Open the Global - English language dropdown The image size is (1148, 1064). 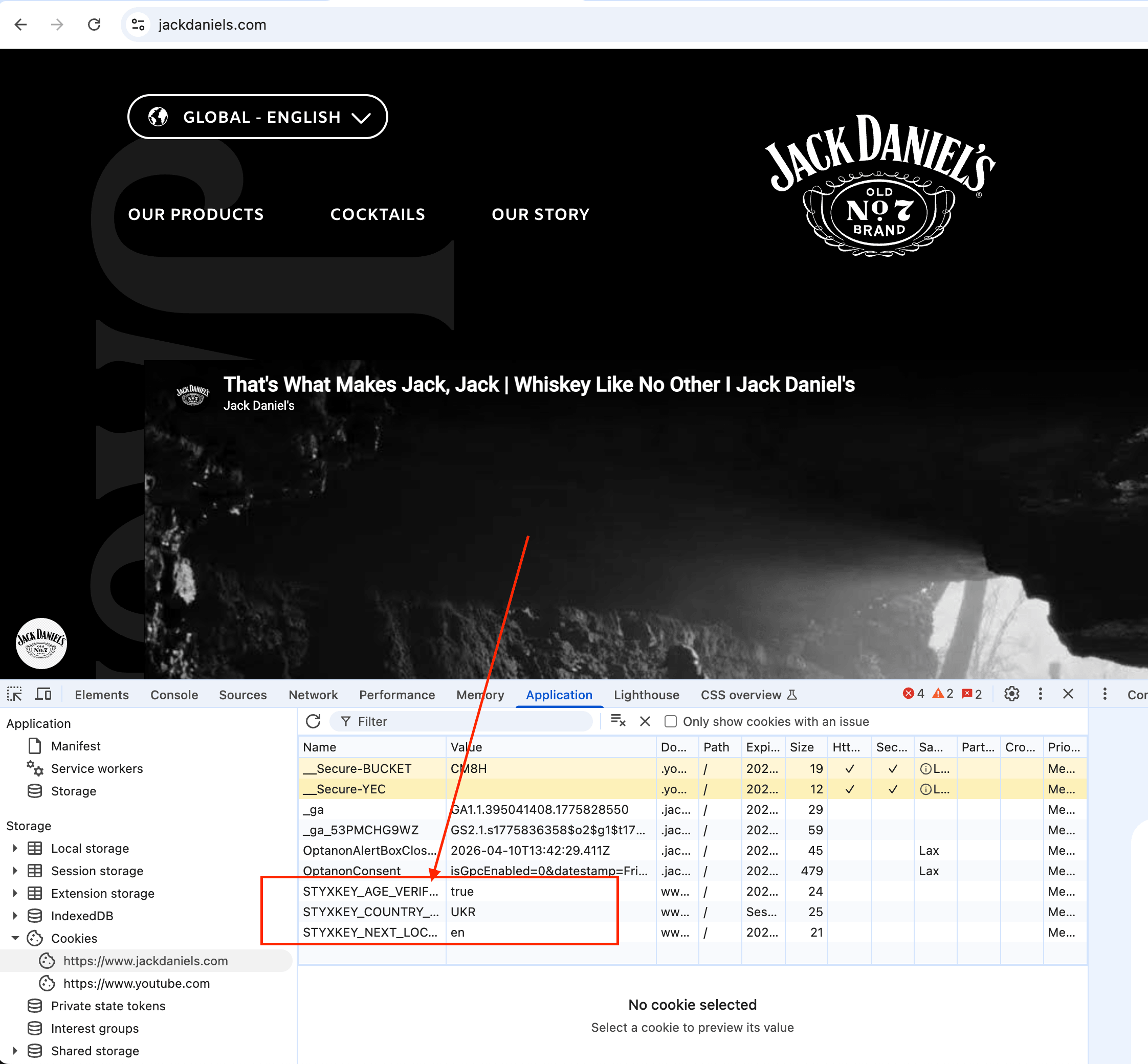tap(257, 117)
